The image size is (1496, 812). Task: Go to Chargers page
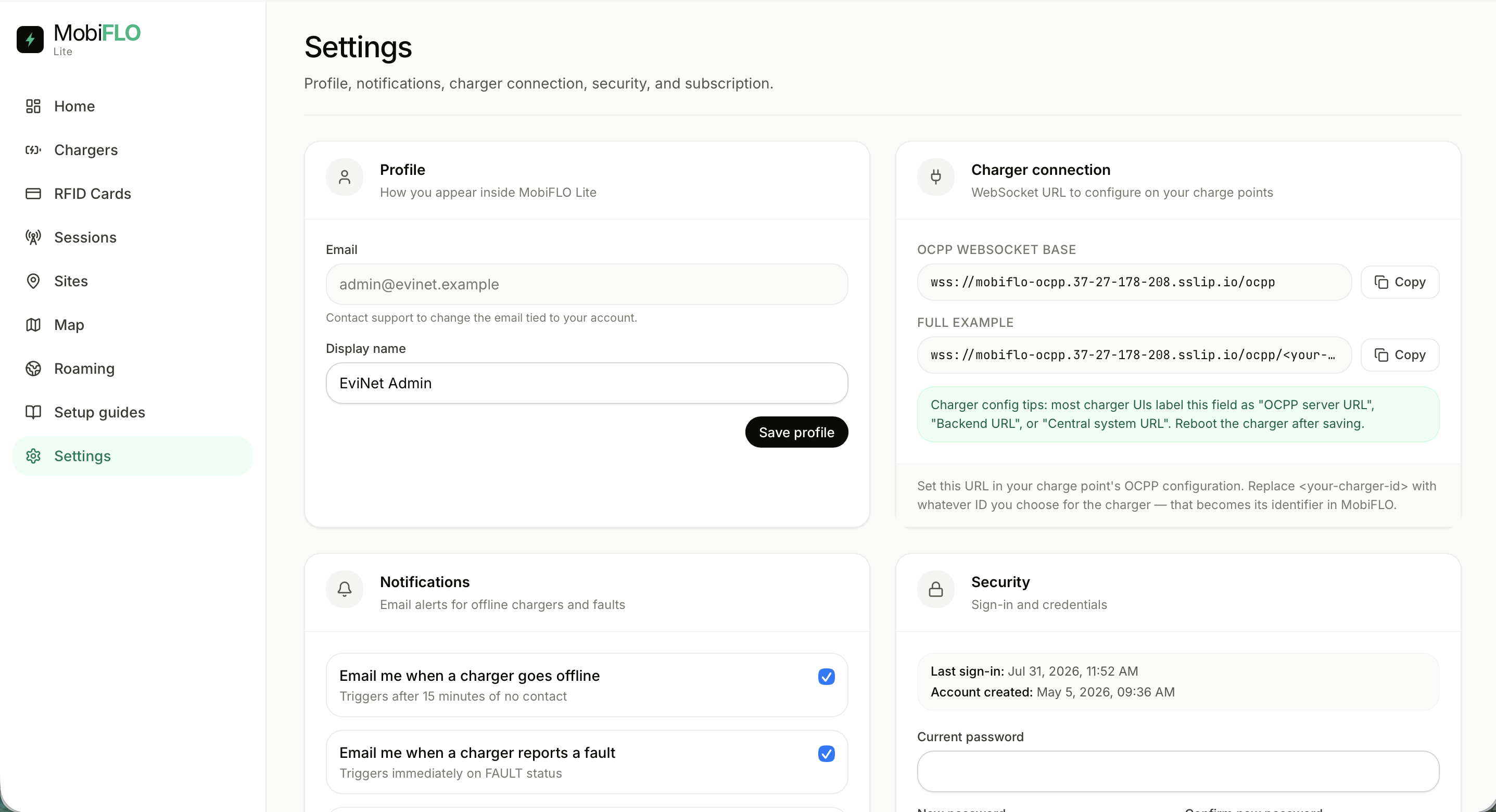132,150
